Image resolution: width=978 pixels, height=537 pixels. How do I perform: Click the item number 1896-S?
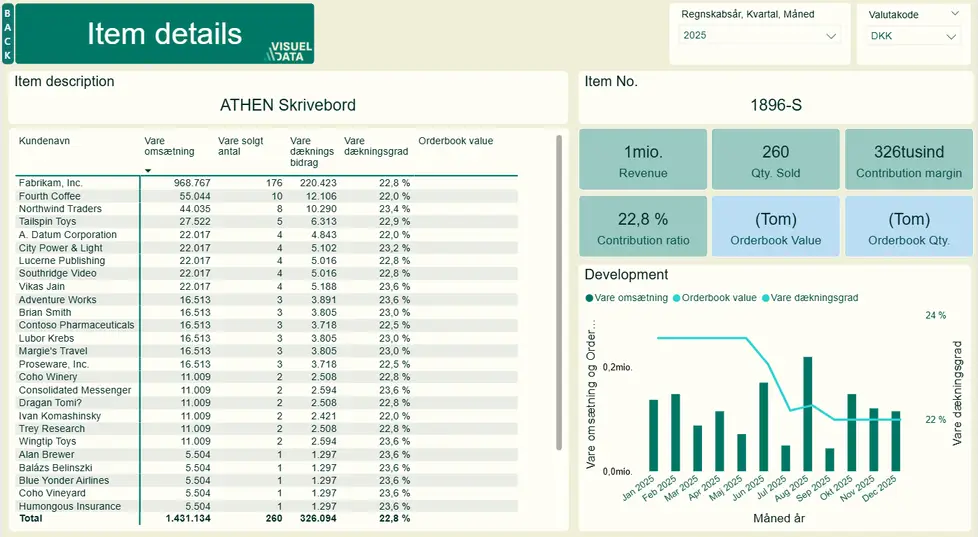coord(776,105)
